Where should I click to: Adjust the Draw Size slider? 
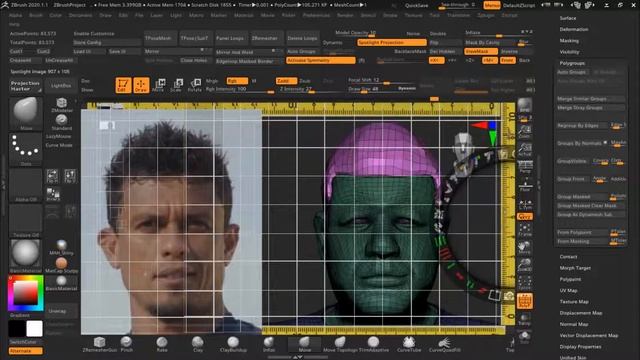point(382,89)
